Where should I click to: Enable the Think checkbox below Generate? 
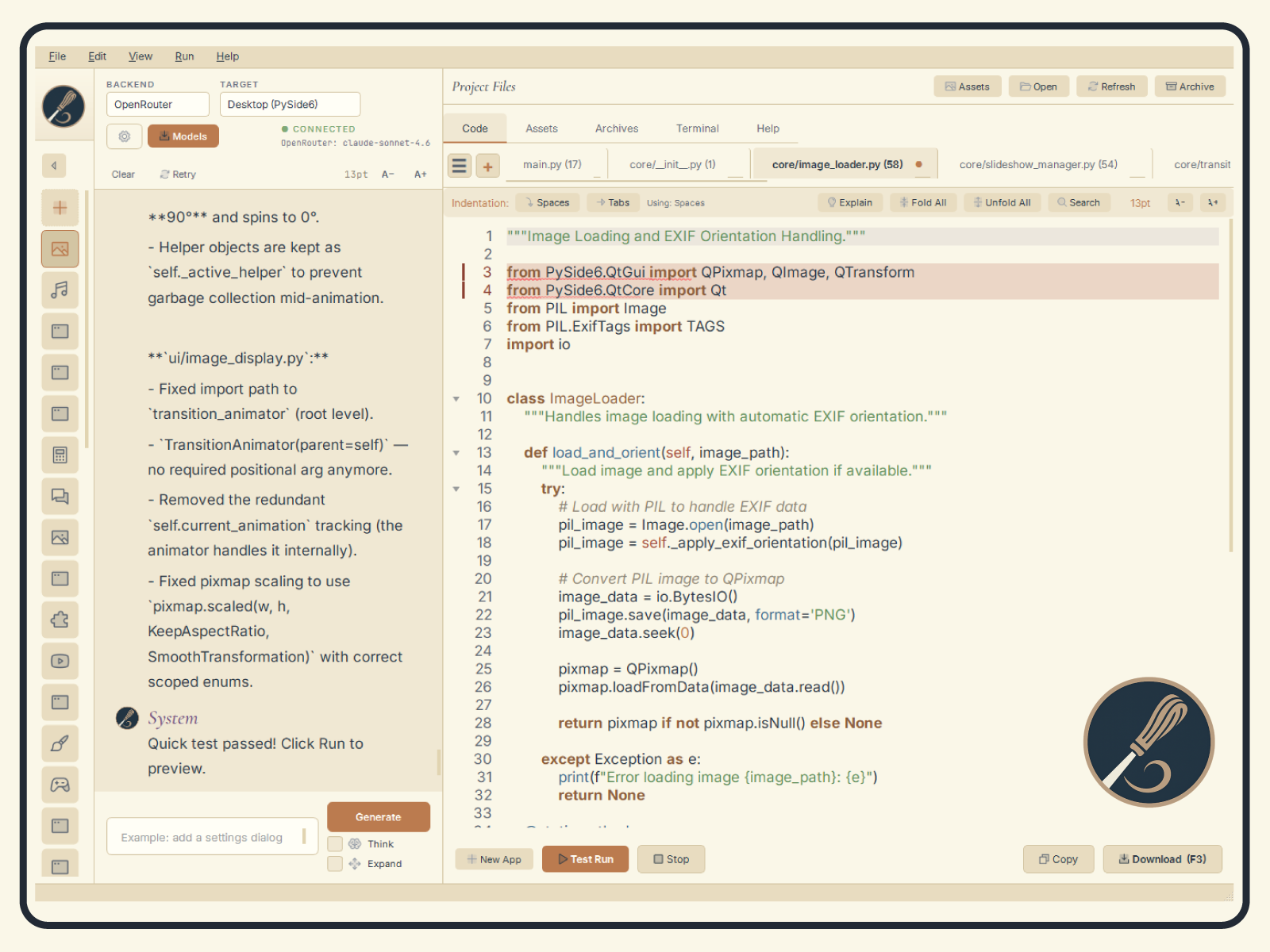click(335, 843)
